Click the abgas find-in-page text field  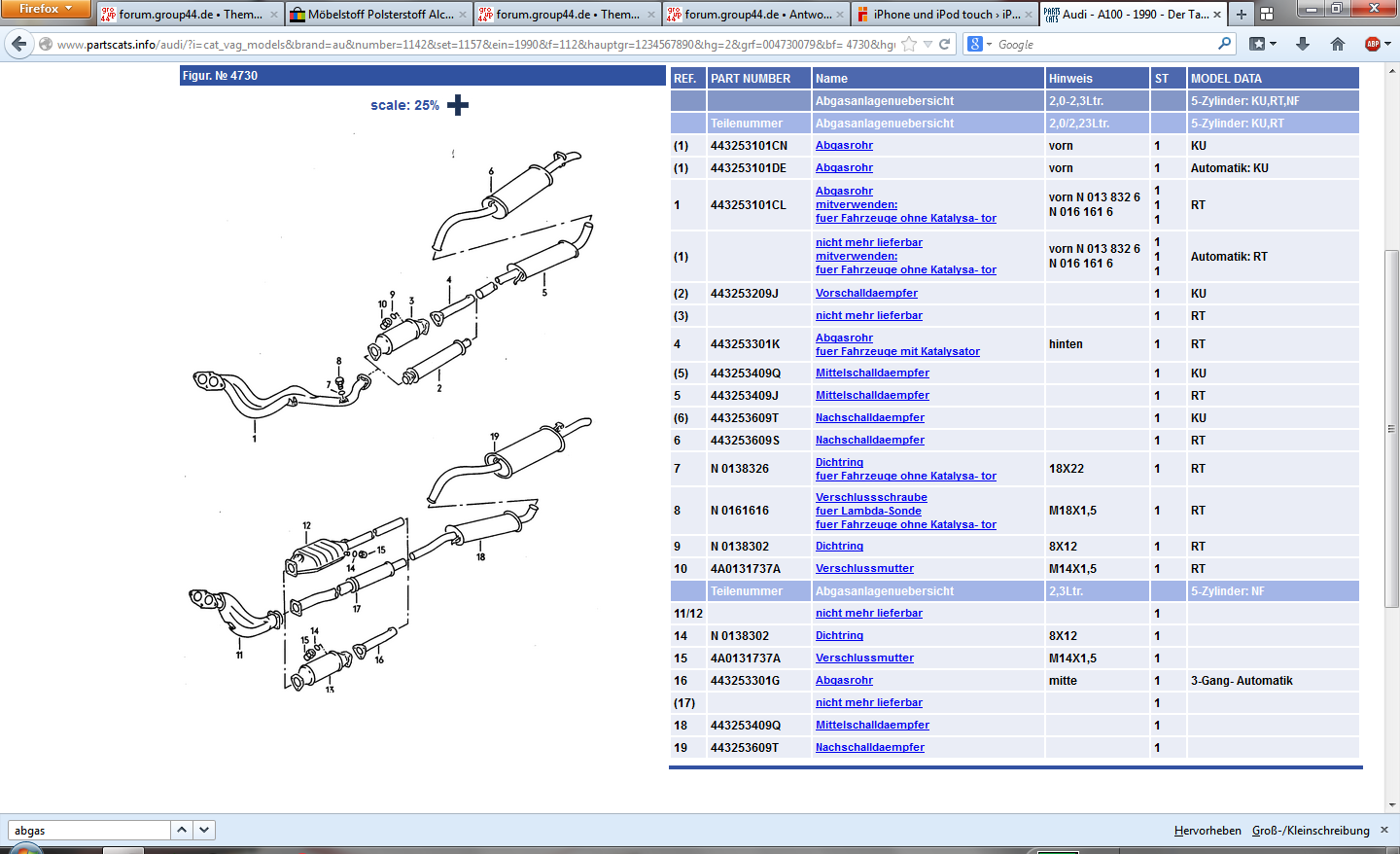pos(89,831)
